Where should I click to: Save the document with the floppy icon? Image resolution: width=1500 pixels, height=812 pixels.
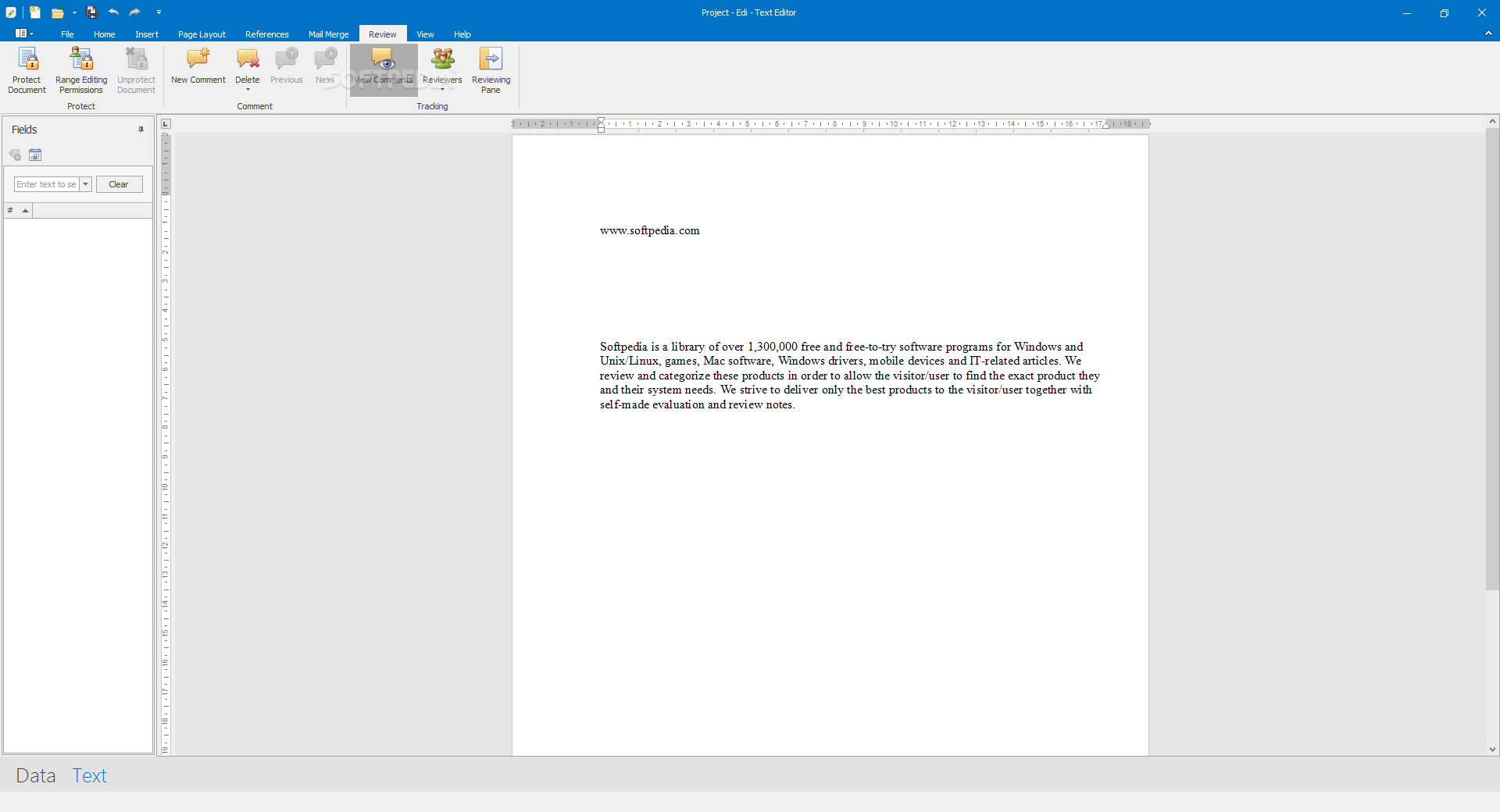tap(91, 12)
